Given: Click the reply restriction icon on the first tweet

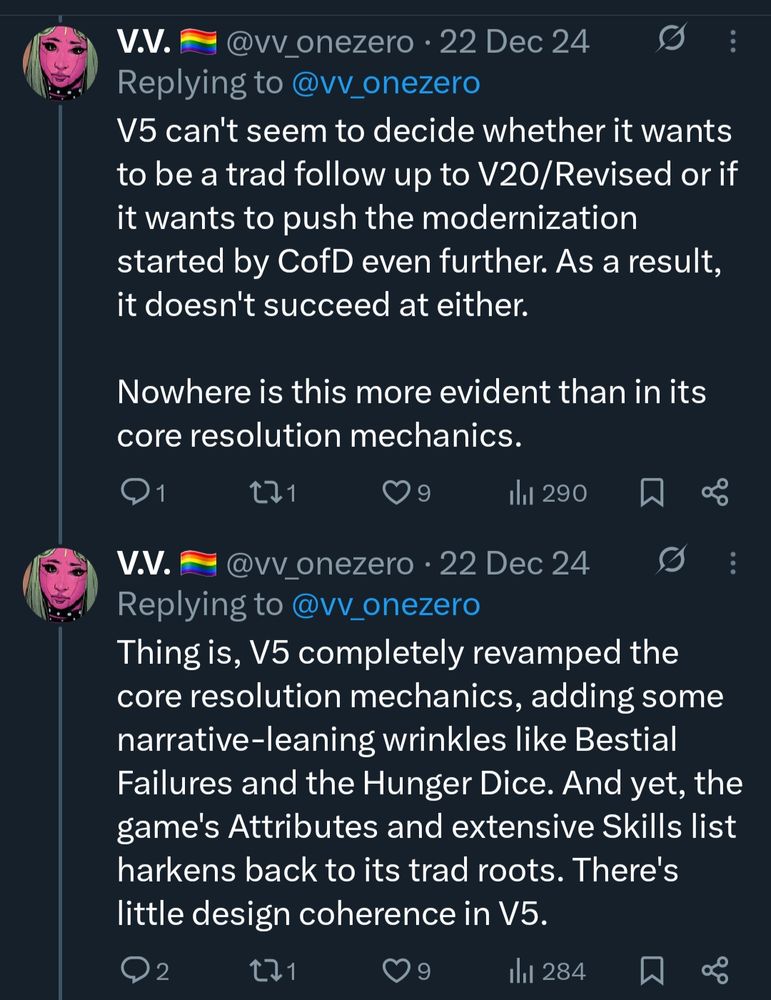Looking at the screenshot, I should (x=671, y=38).
